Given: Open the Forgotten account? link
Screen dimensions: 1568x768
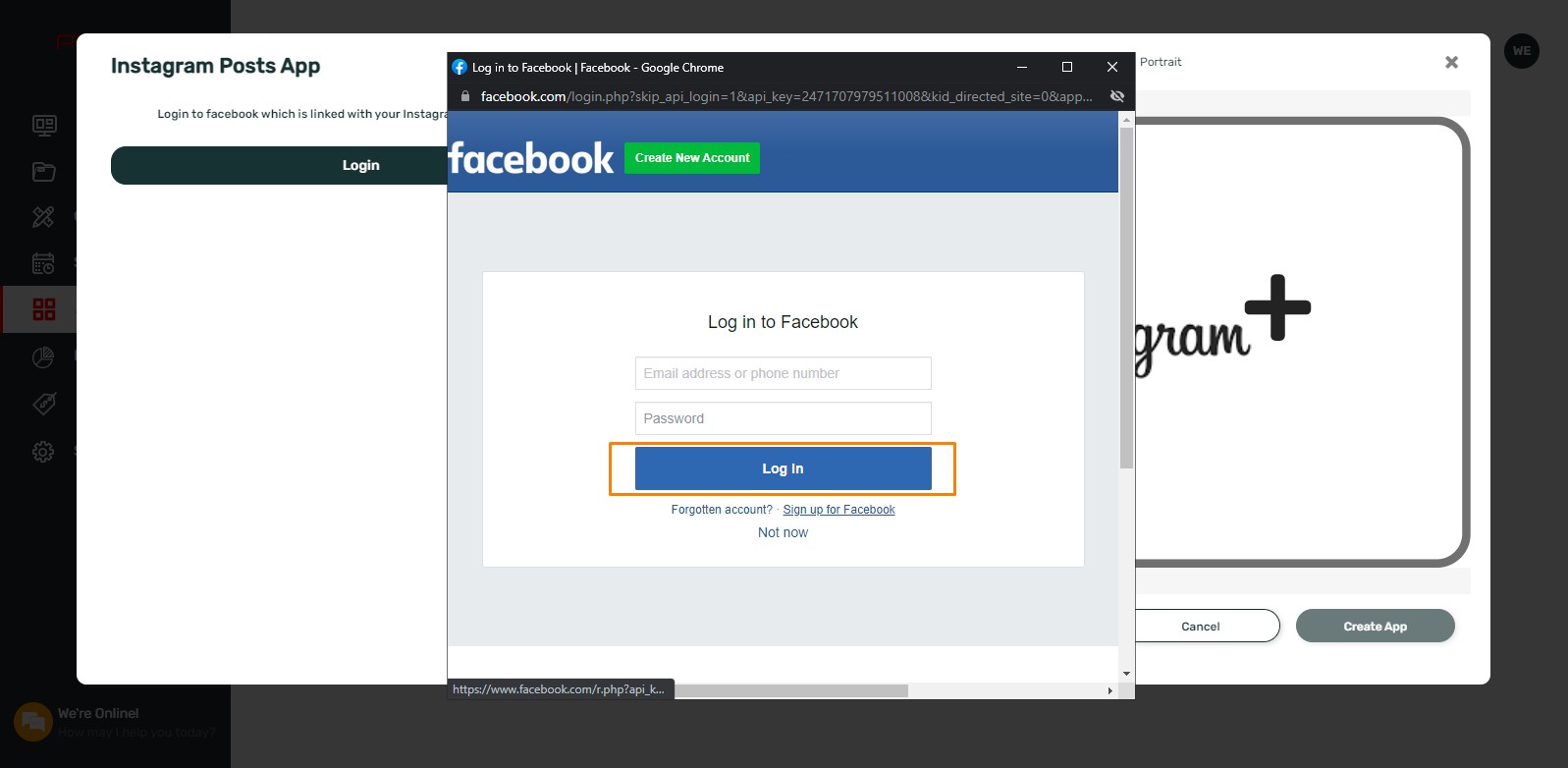Looking at the screenshot, I should [x=722, y=510].
